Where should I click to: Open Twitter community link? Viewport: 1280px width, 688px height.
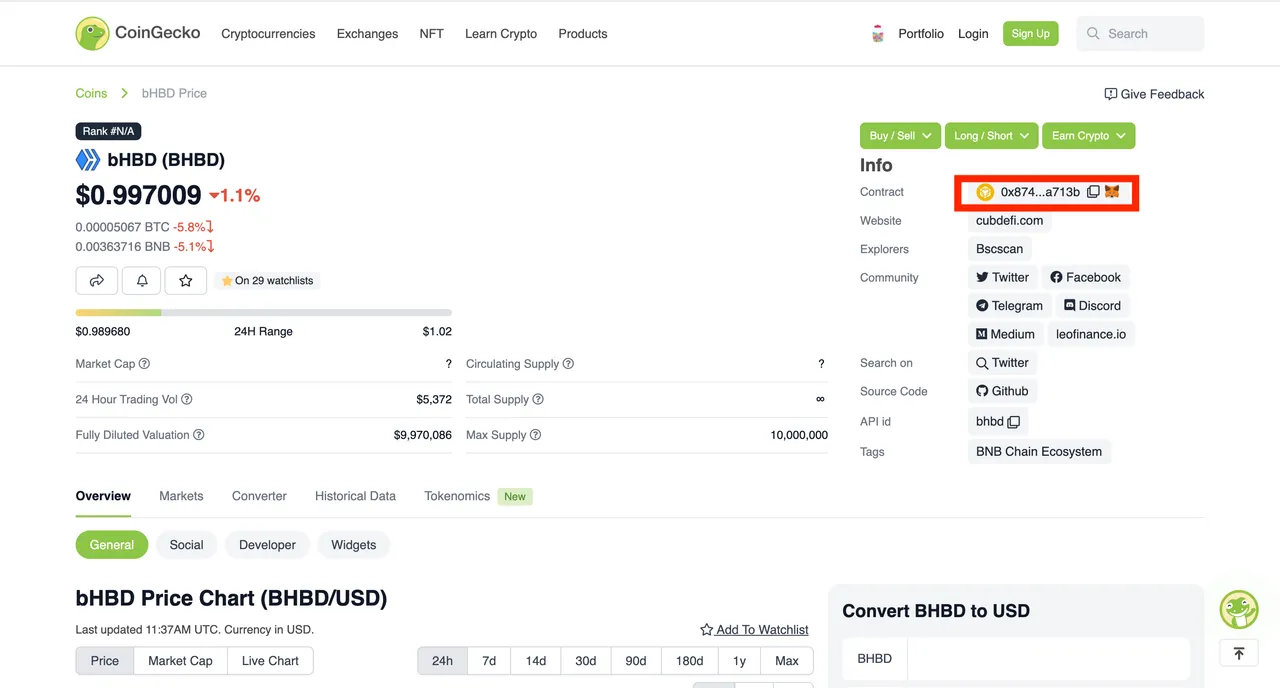point(1002,277)
